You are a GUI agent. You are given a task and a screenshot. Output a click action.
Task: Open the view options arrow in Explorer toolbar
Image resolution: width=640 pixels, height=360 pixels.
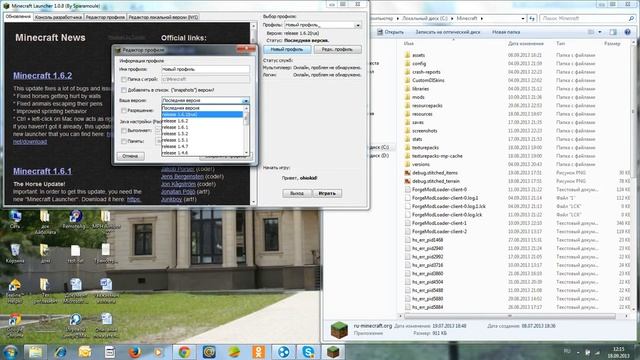click(600, 32)
